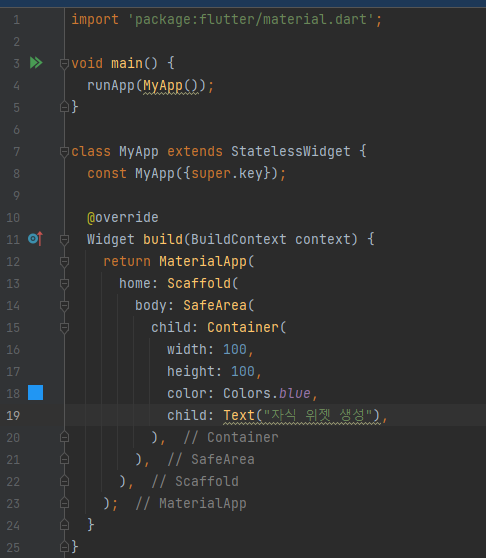486x558 pixels.
Task: Collapse the SafeArea fold on line 14
Action: pos(64,306)
